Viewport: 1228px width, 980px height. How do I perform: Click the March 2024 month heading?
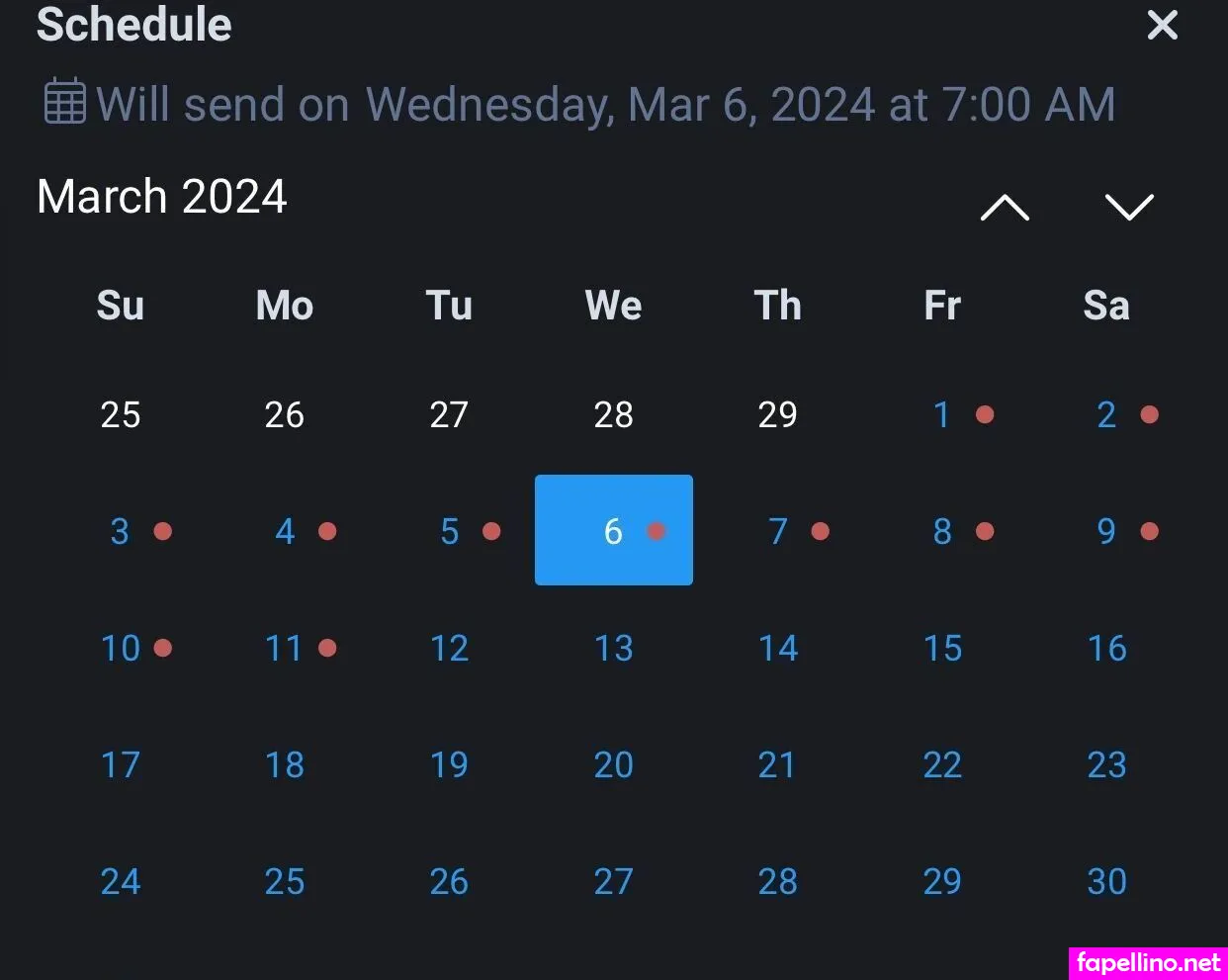[x=162, y=196]
